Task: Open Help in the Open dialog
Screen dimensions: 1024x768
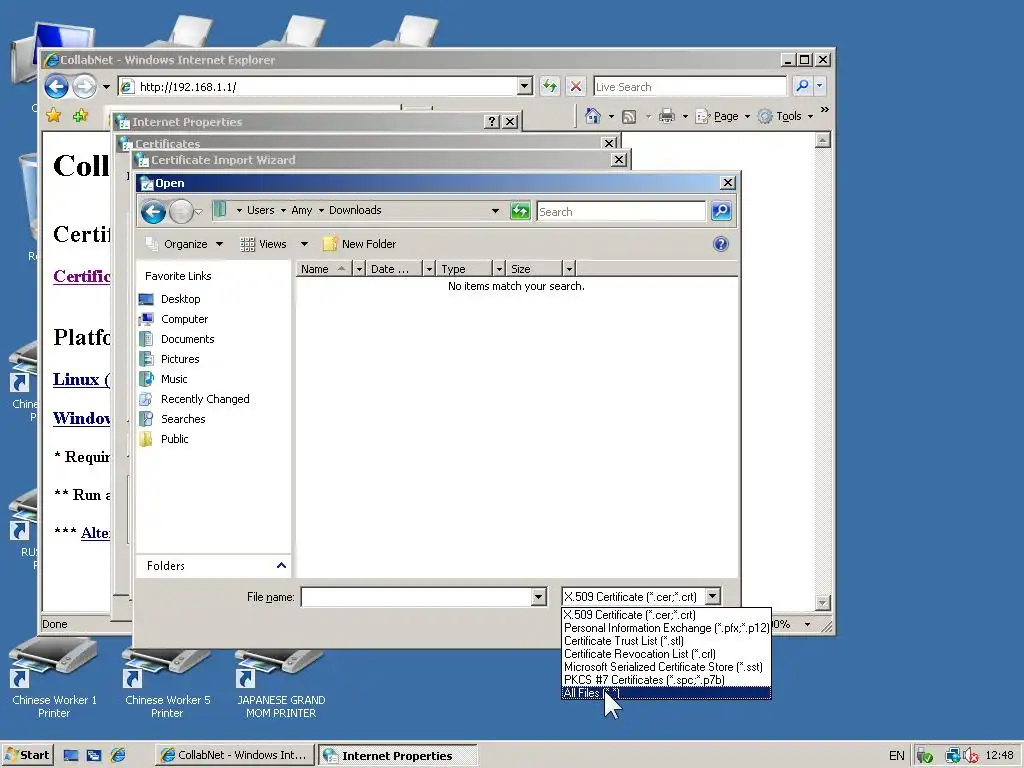Action: point(720,244)
